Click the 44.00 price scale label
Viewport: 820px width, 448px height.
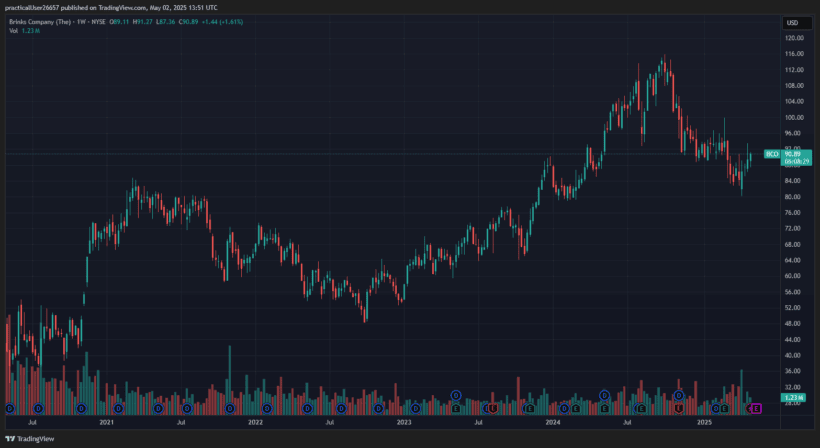pyautogui.click(x=794, y=339)
